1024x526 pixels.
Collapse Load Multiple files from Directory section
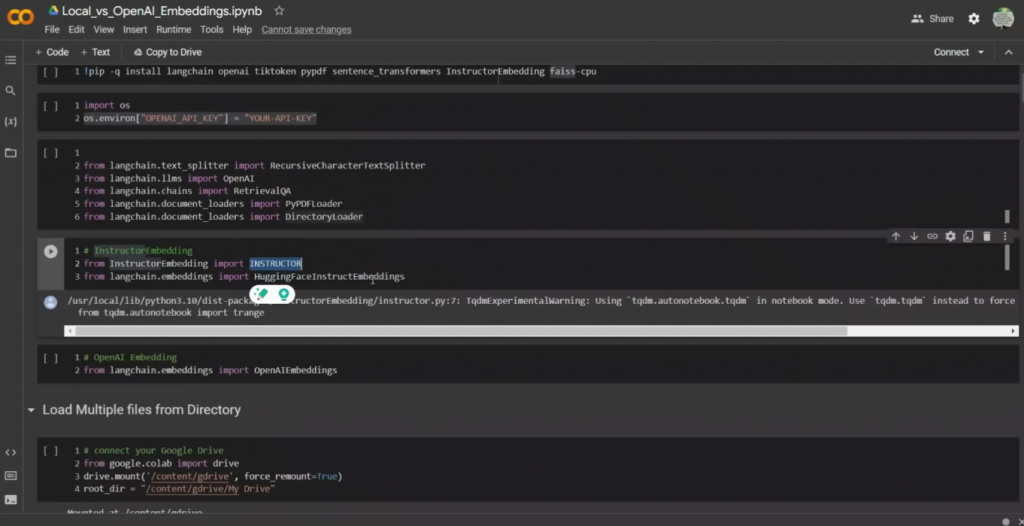pyautogui.click(x=31, y=410)
